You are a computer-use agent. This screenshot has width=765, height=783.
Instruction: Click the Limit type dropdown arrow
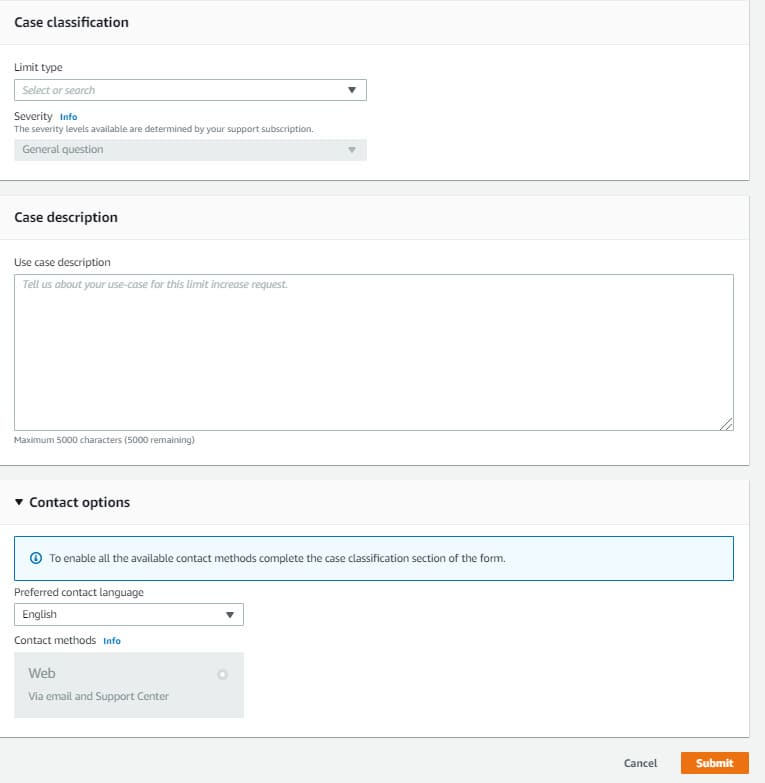[352, 90]
